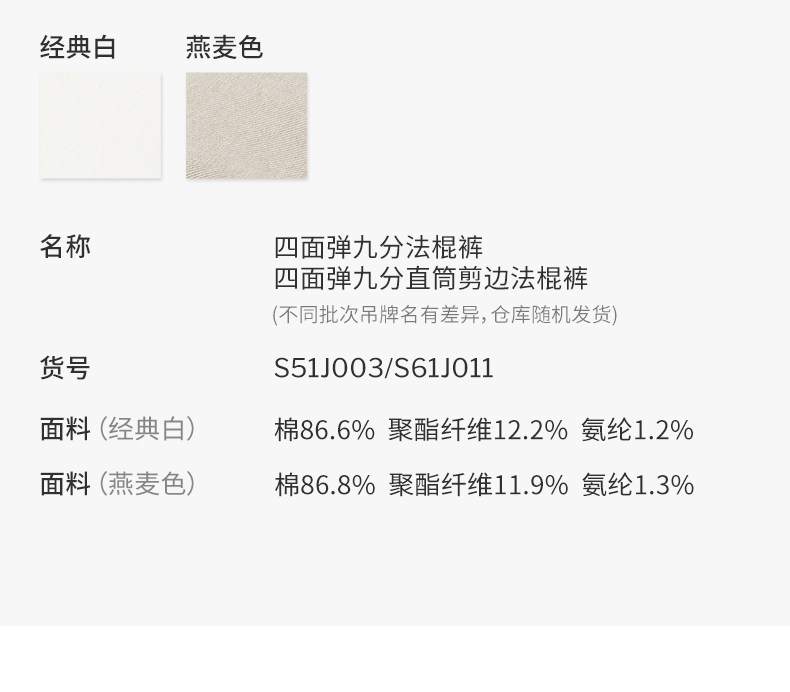Click the 氨纶1.2% composition text

coord(637,430)
